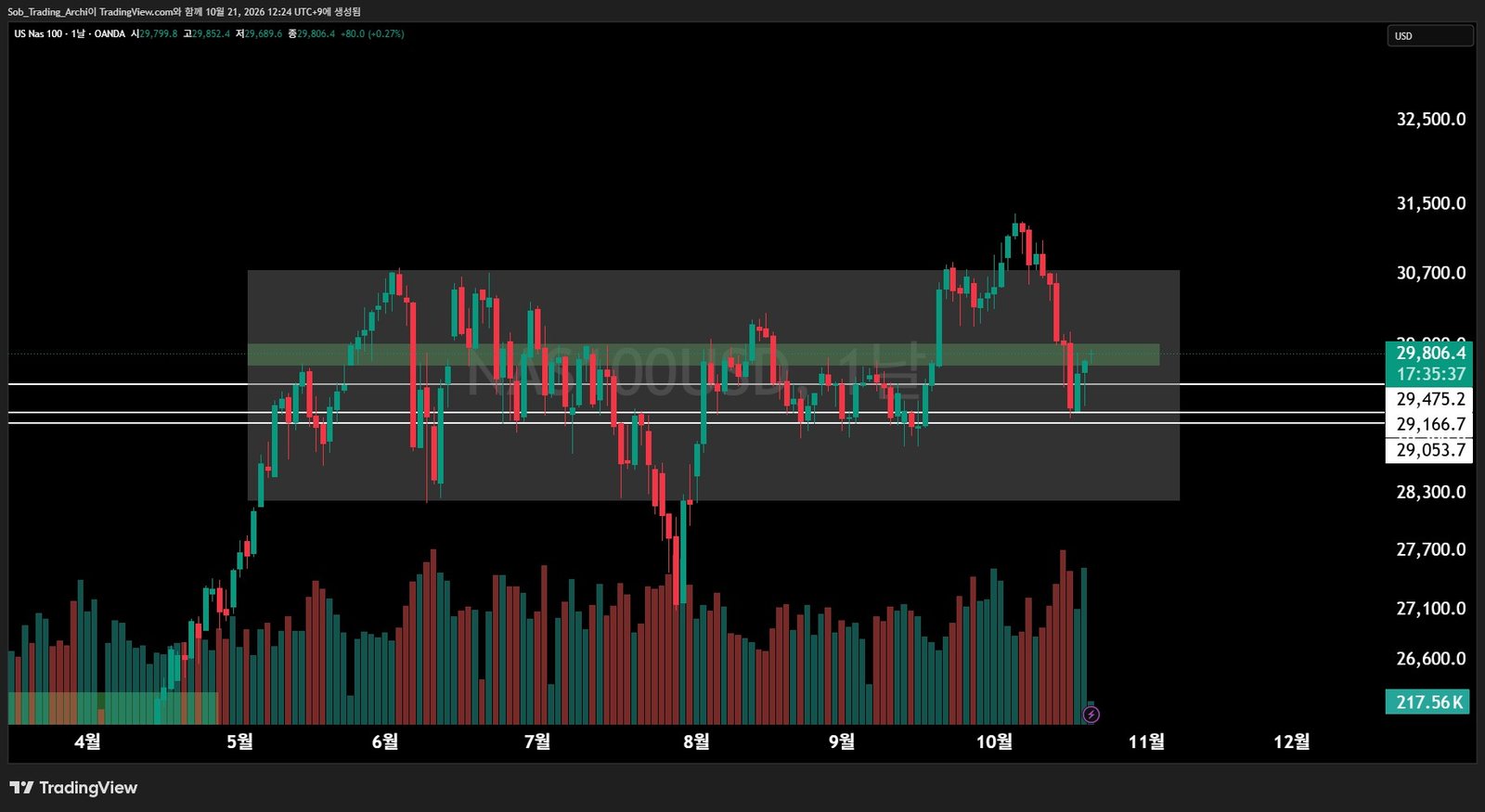This screenshot has width=1485, height=812.
Task: Click the 32,500.0 price axis label
Action: point(1431,119)
